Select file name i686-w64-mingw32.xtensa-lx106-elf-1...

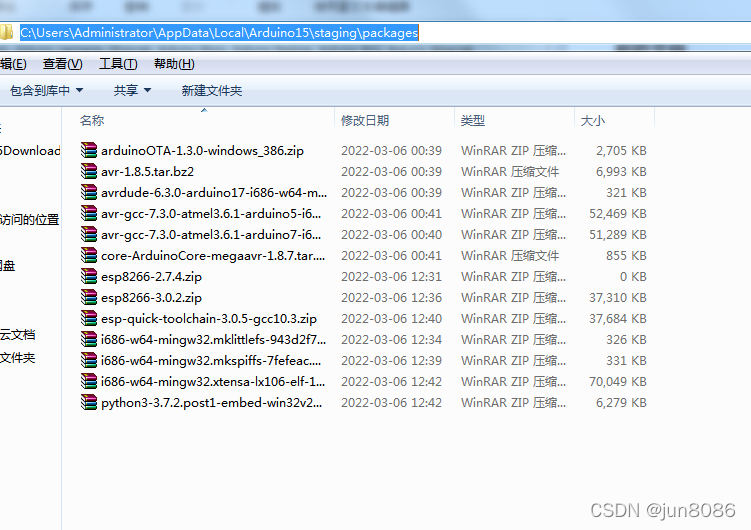coord(213,382)
